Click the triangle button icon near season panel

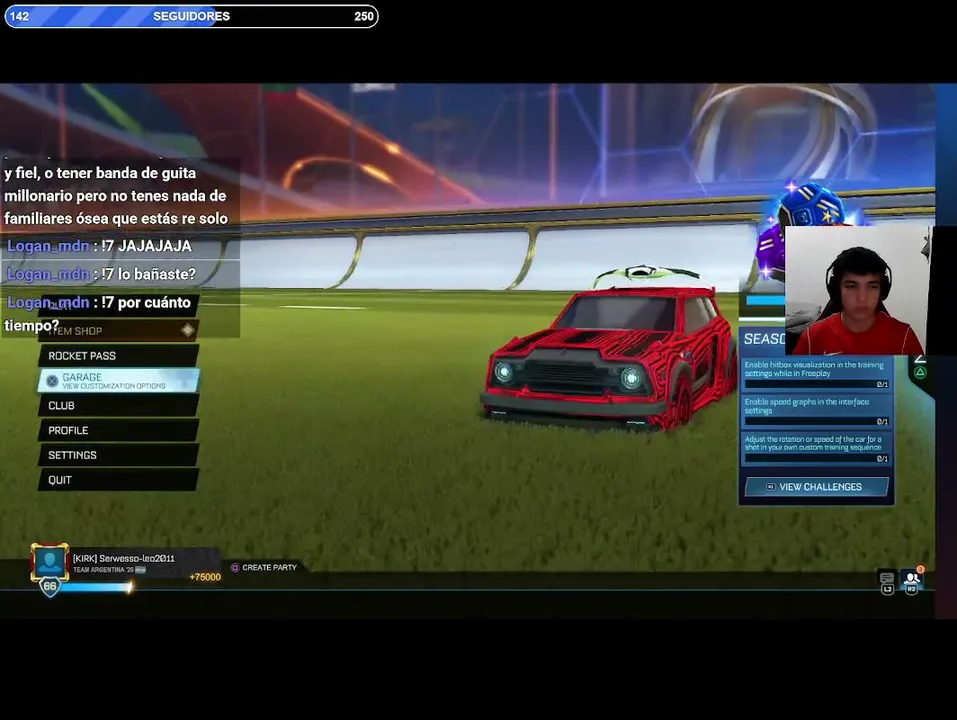coord(920,372)
